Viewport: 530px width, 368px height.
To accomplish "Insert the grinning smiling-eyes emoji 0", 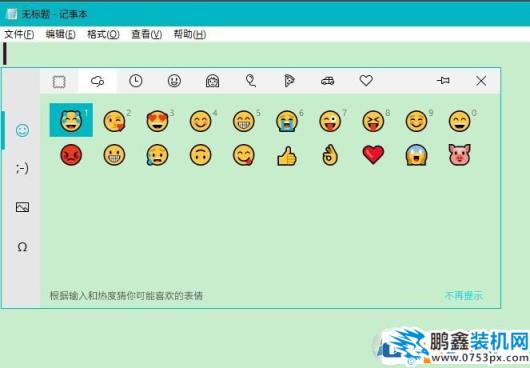I will [x=460, y=121].
